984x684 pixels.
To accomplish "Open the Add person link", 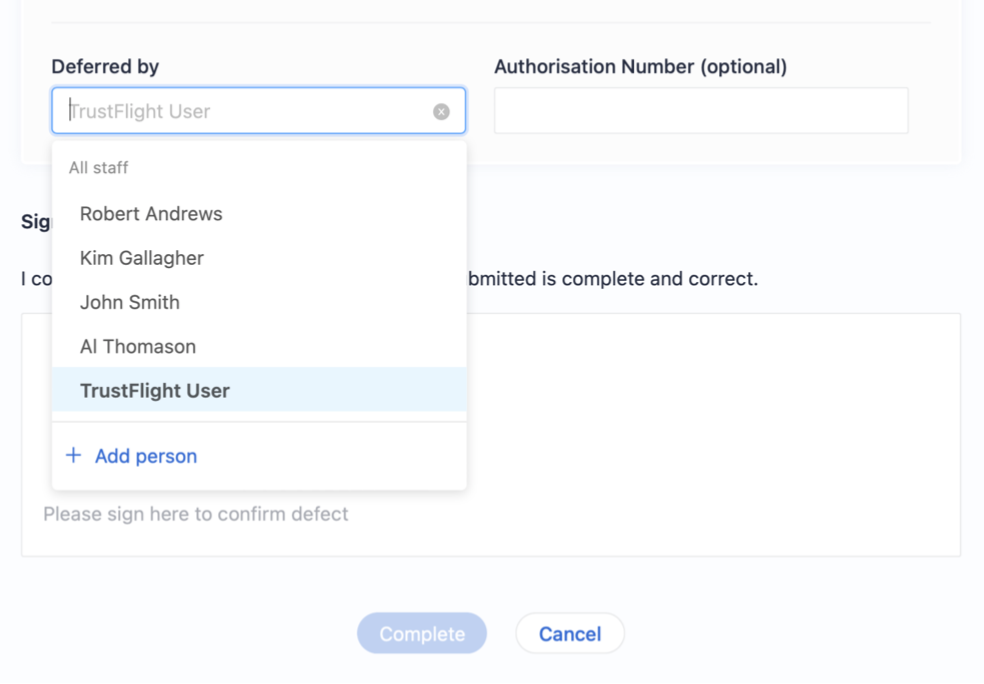I will [x=146, y=456].
